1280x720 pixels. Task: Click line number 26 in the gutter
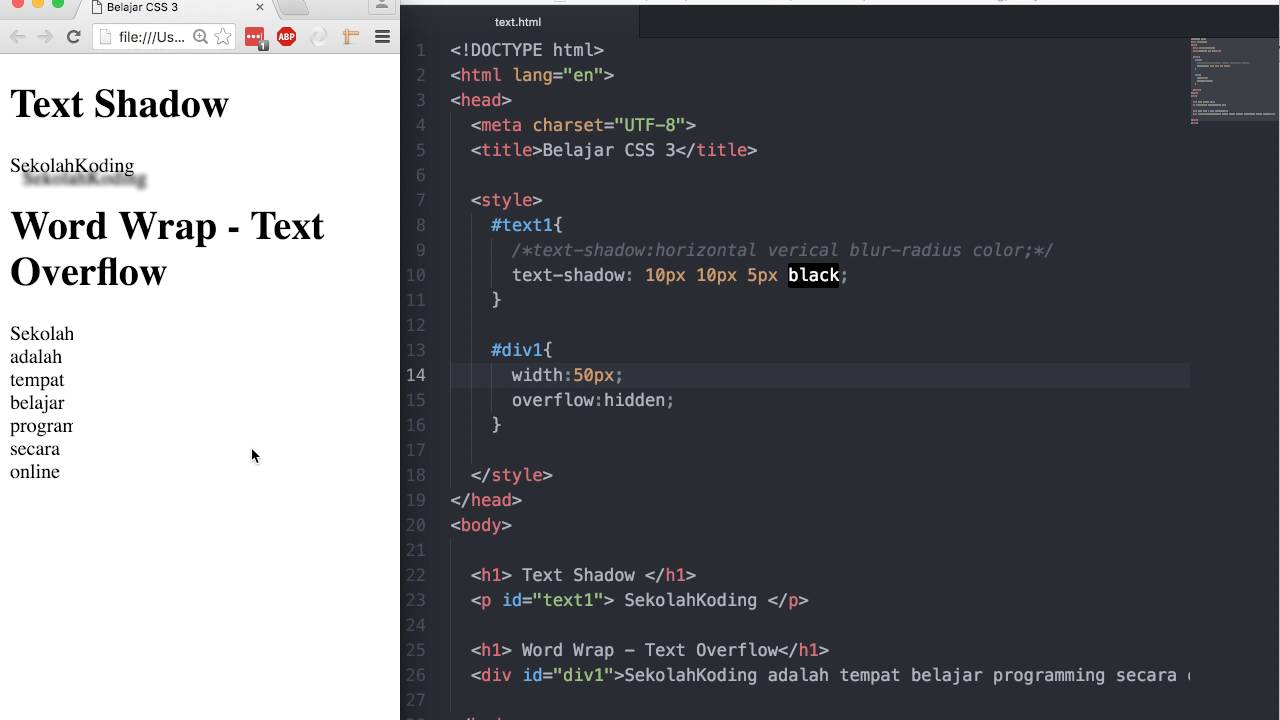click(416, 675)
